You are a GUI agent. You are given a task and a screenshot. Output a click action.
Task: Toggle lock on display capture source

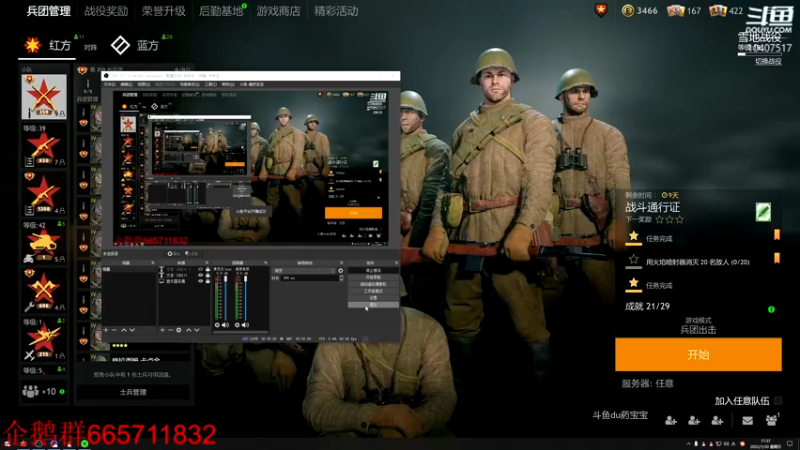tap(207, 281)
